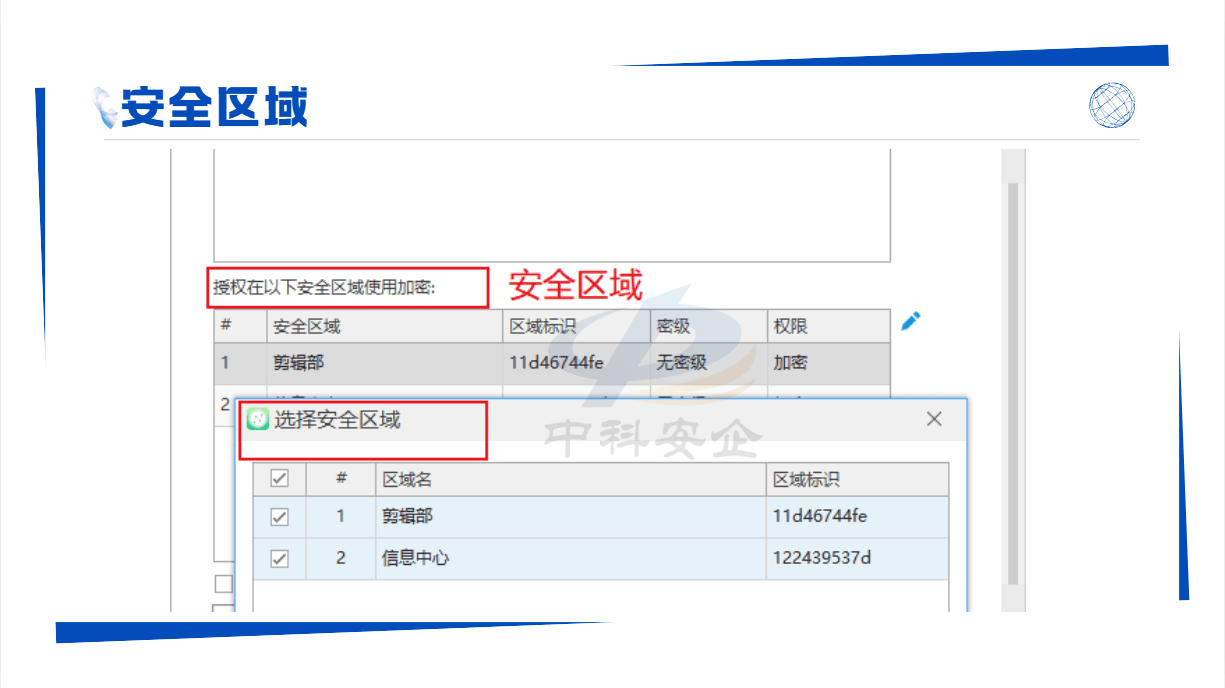Close the 选择安全区域 dialog
1225x688 pixels.
pos(934,419)
